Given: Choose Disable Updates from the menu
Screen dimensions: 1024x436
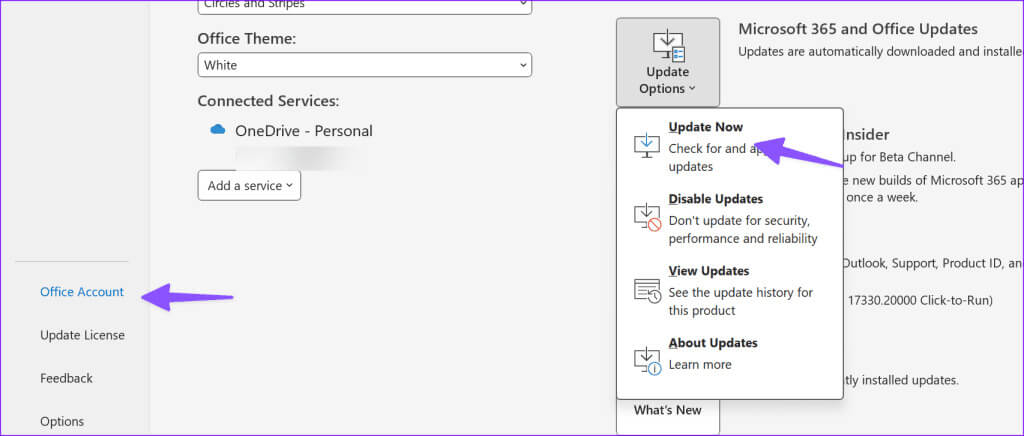Looking at the screenshot, I should coord(729,218).
